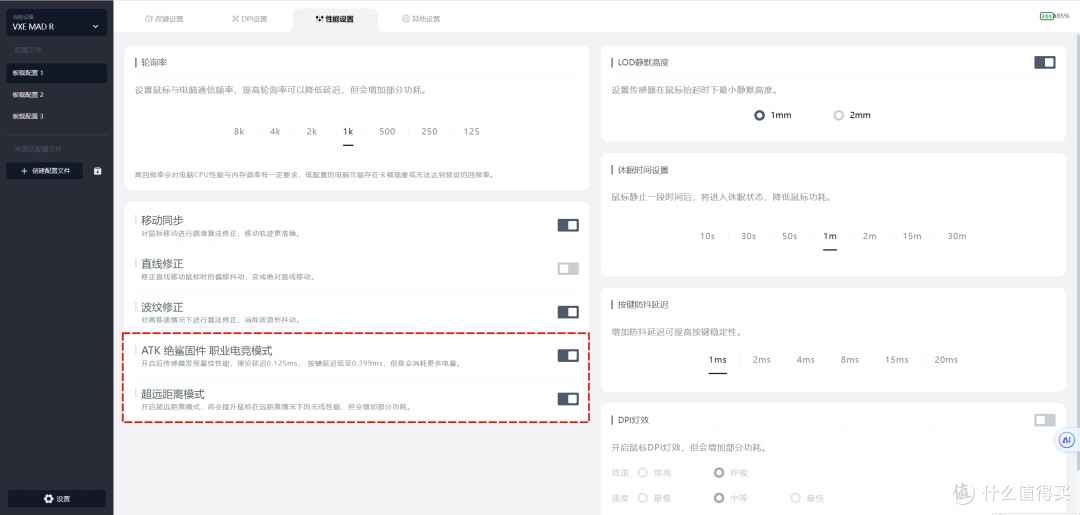Set sleep time to 15m

(x=912, y=236)
